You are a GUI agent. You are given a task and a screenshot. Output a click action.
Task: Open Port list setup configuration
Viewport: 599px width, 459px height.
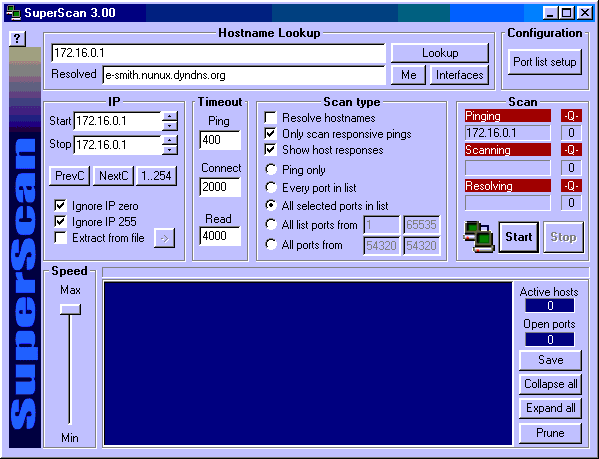pyautogui.click(x=545, y=62)
